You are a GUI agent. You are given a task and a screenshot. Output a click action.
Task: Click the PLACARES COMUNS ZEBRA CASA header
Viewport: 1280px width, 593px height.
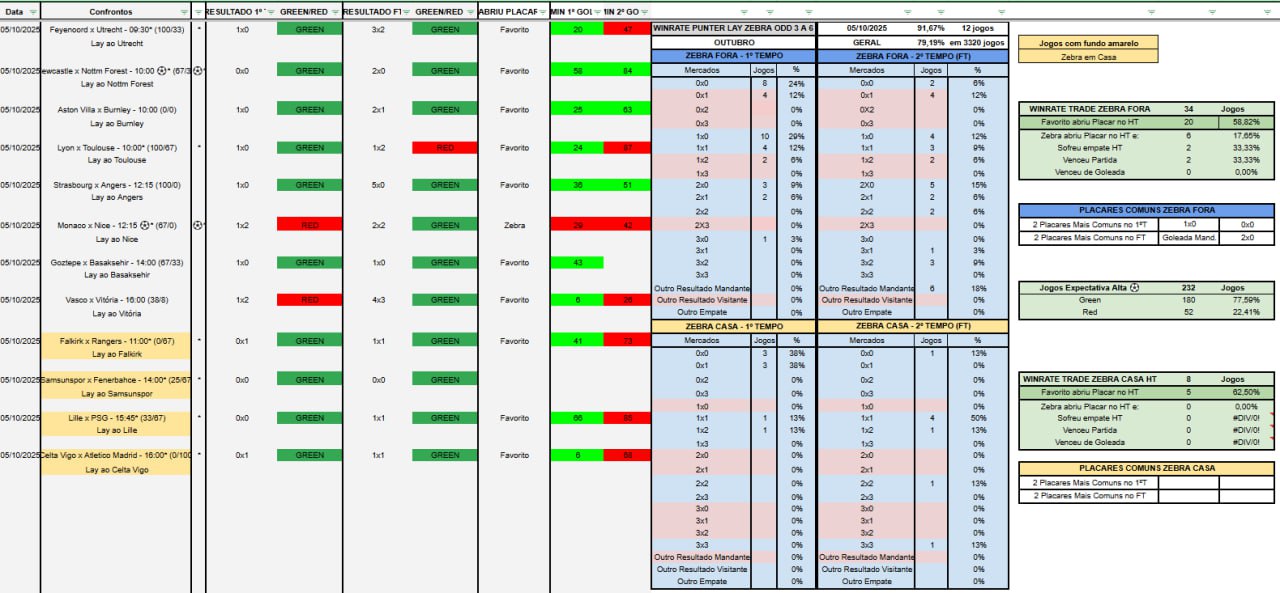tap(1146, 468)
